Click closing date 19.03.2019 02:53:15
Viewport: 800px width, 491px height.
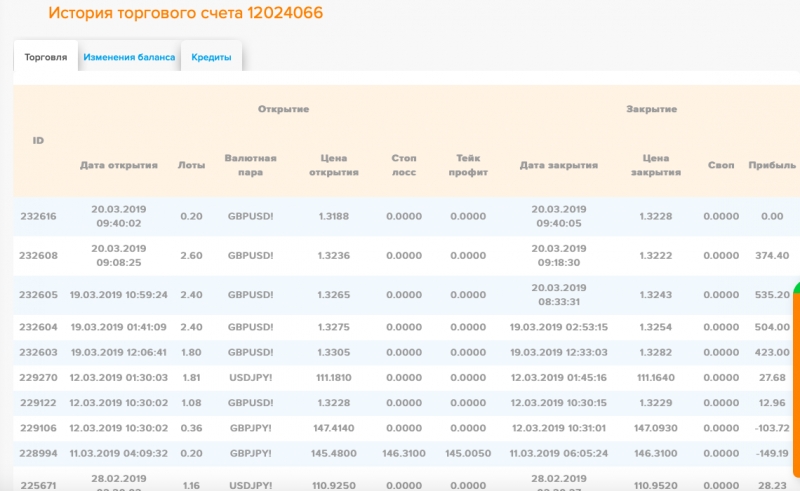point(559,327)
